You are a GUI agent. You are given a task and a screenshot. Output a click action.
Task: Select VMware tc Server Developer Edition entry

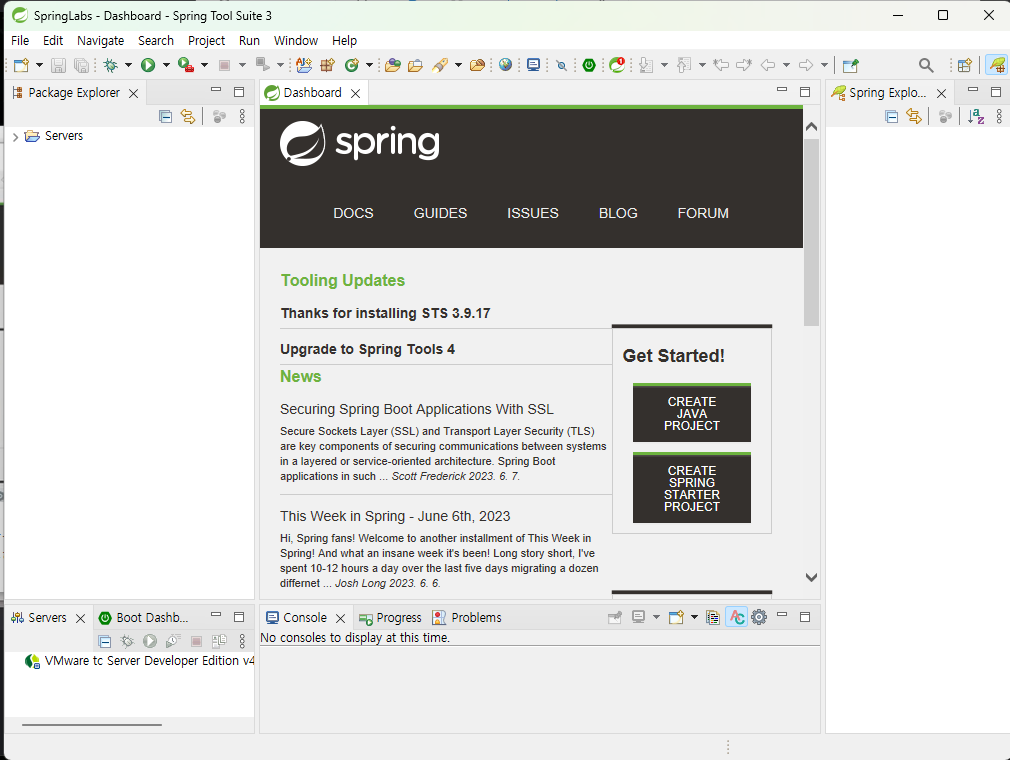point(140,661)
